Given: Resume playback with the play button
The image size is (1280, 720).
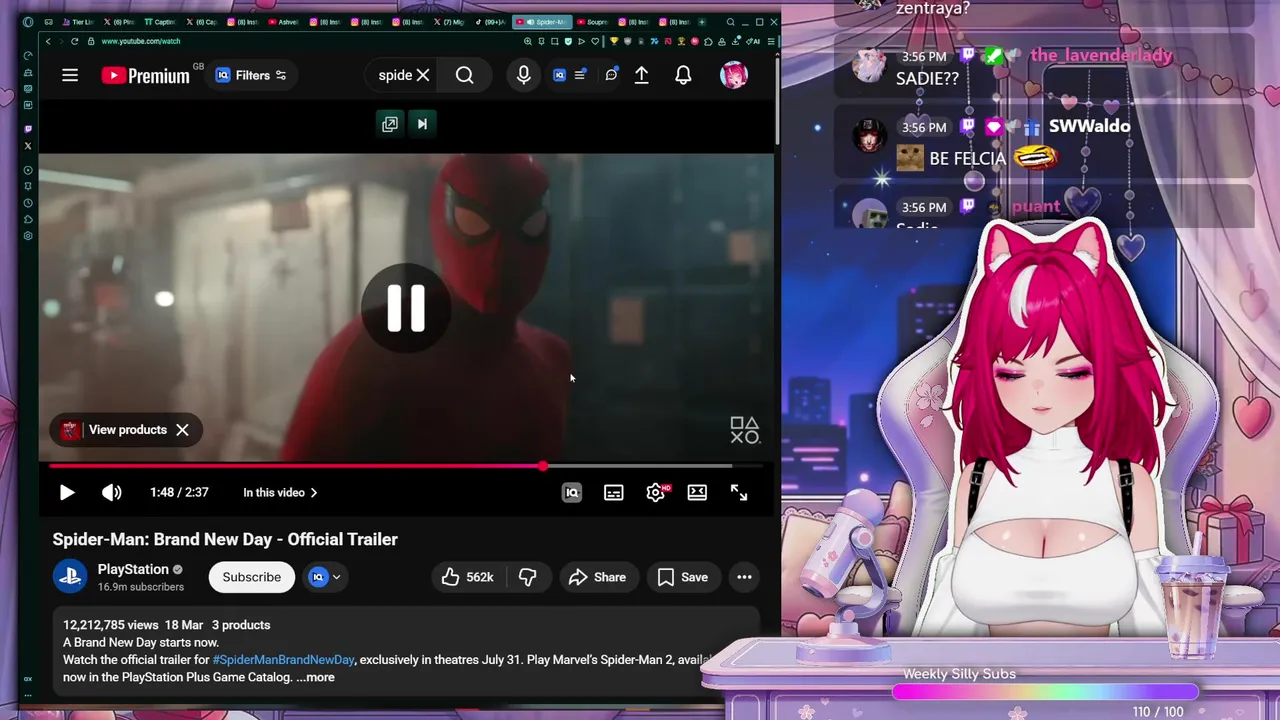Looking at the screenshot, I should pos(67,492).
